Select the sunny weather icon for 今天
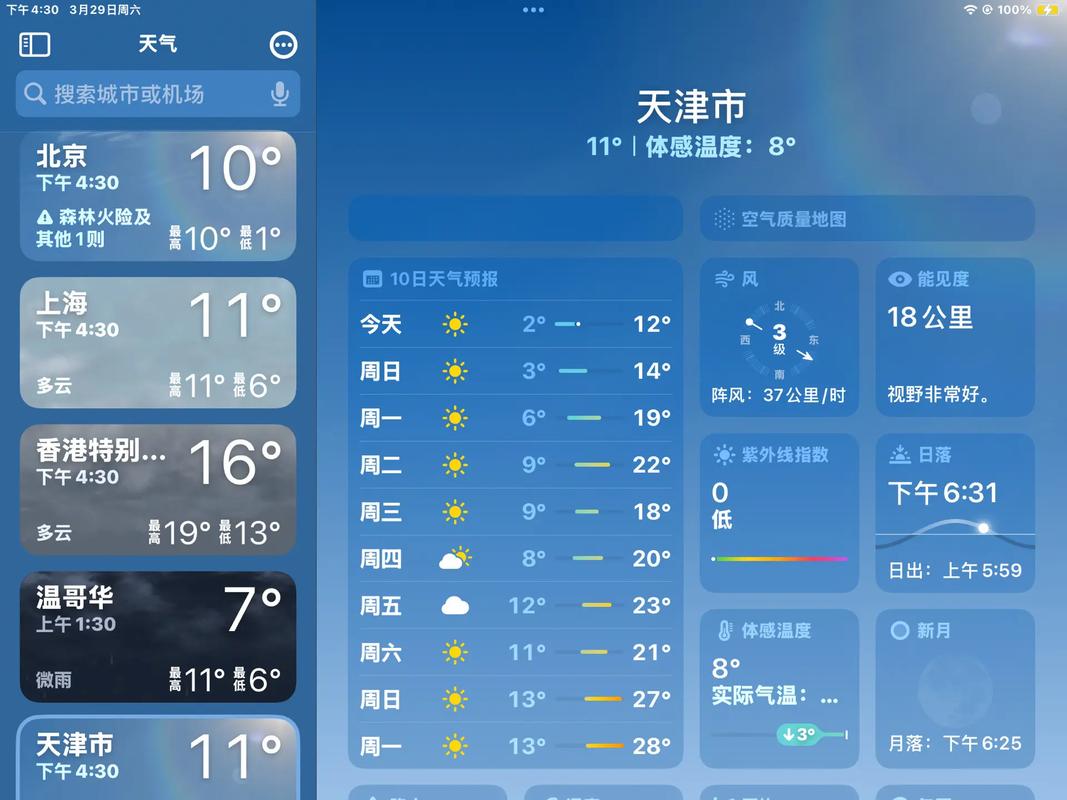The image size is (1067, 800). coord(456,324)
